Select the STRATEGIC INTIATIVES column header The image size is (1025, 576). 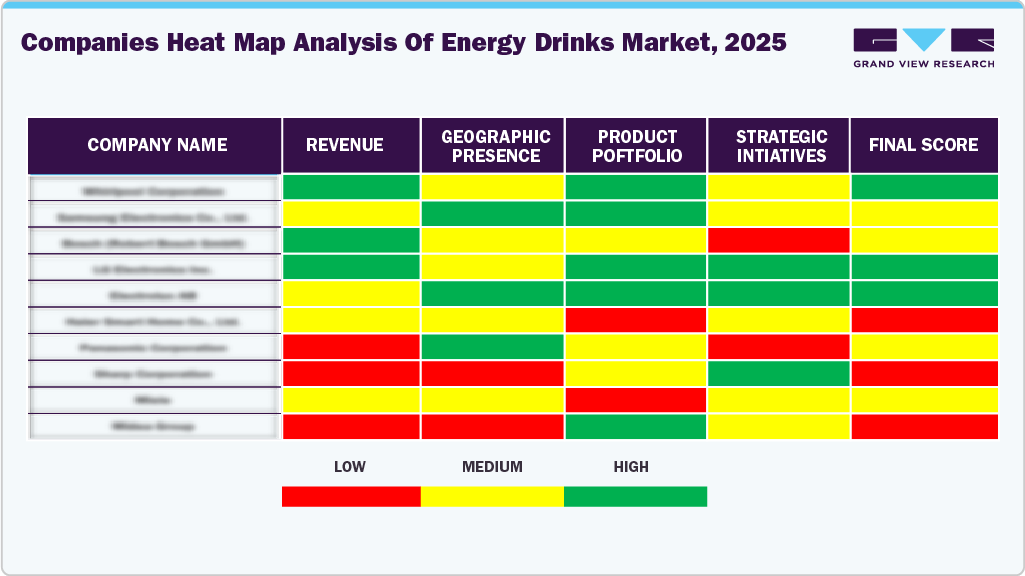[779, 145]
